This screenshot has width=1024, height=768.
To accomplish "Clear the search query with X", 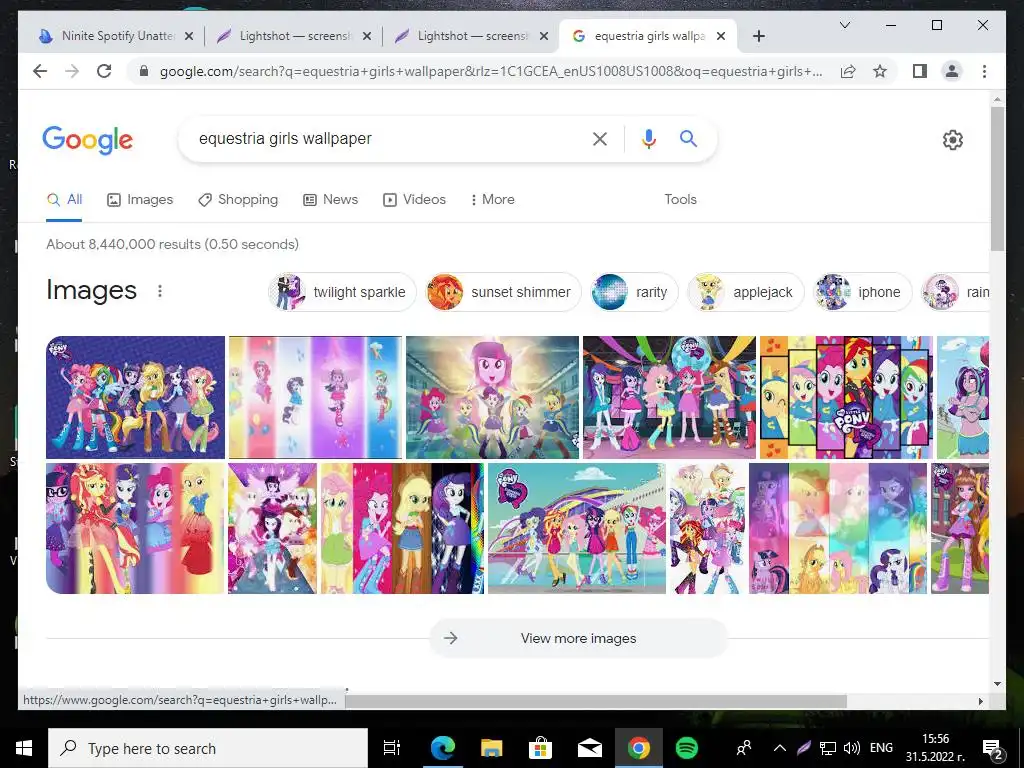I will (x=600, y=138).
